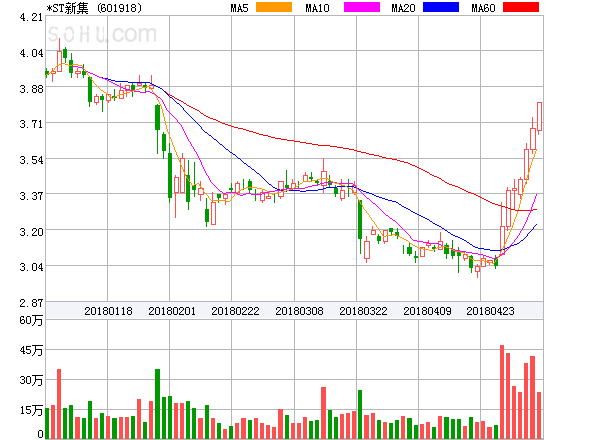Screen dimensions: 600x440
Task: Click the 20180308 date marker
Action: point(299,311)
